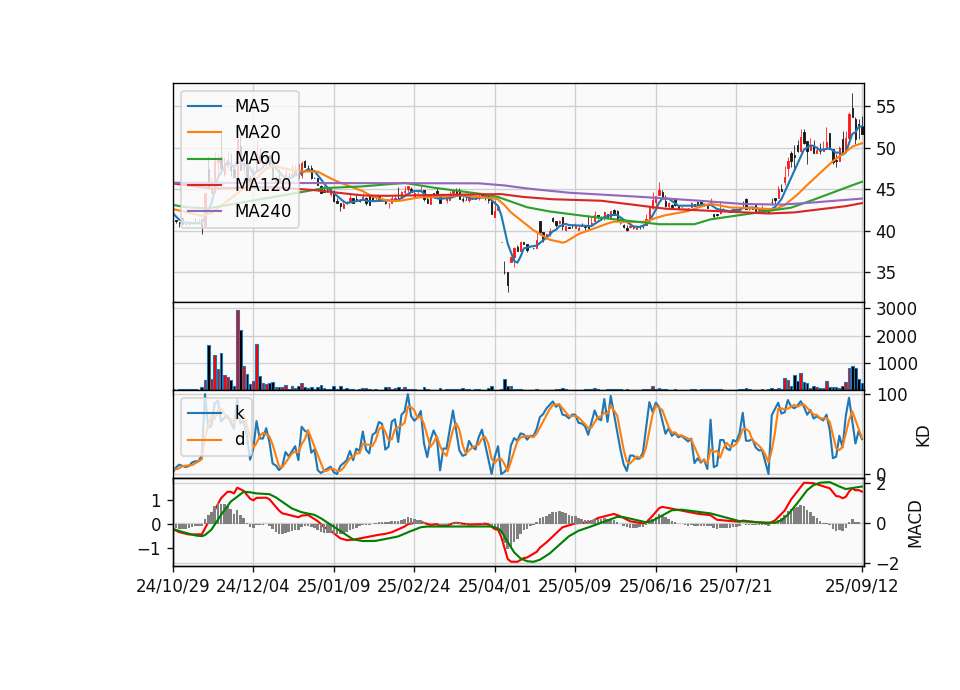The width and height of the screenshot is (960, 690).
Task: Click the MACD left axis value 1
Action: point(156,501)
